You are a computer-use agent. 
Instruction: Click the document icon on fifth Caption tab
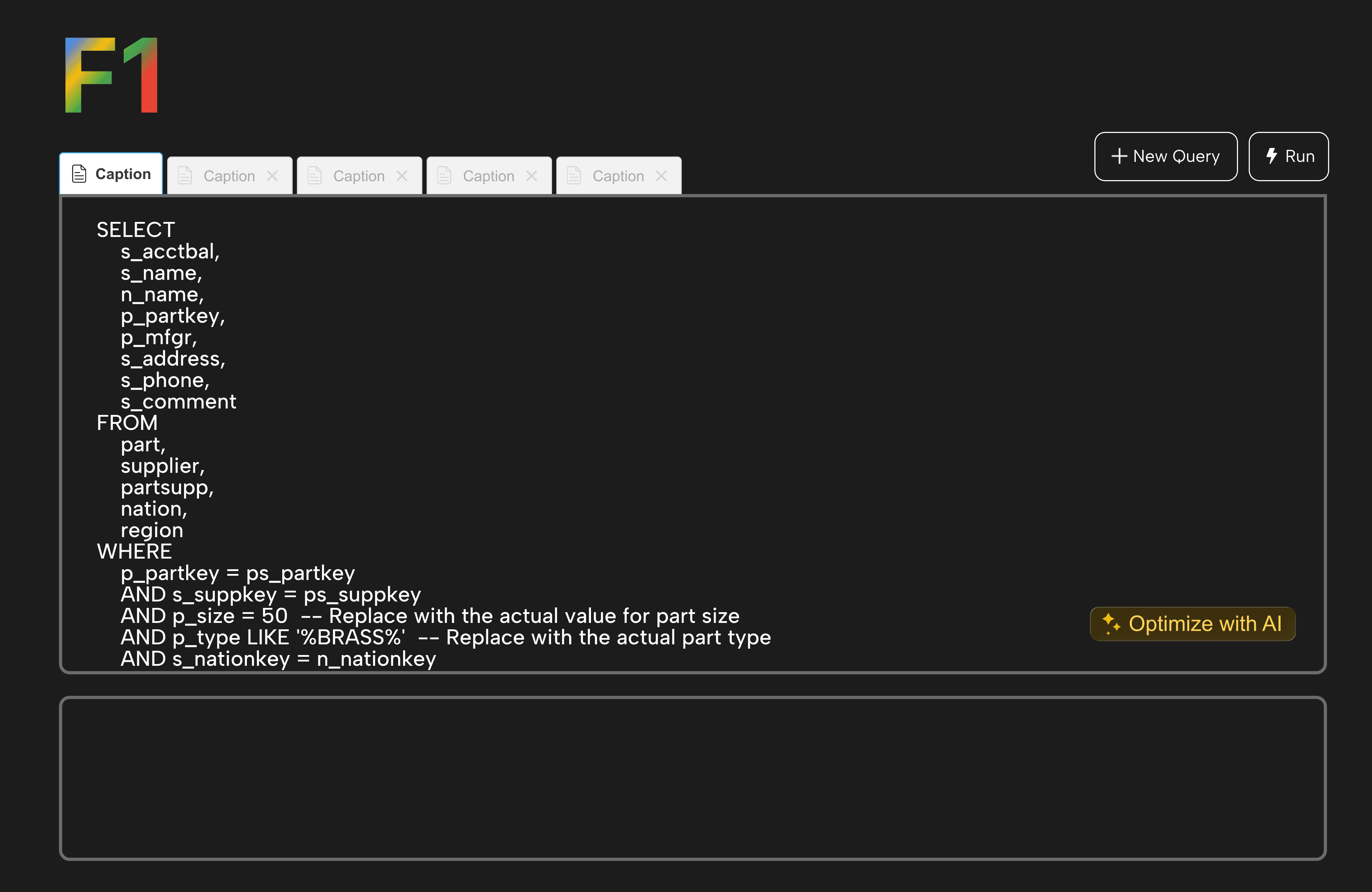click(573, 175)
